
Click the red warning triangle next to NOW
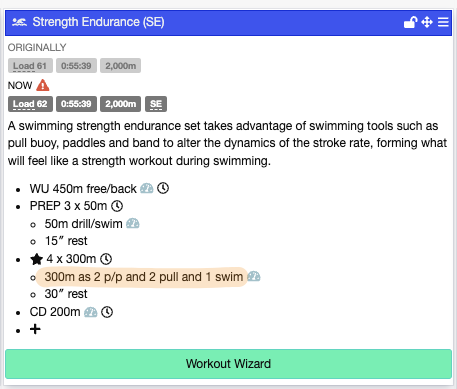click(x=43, y=85)
